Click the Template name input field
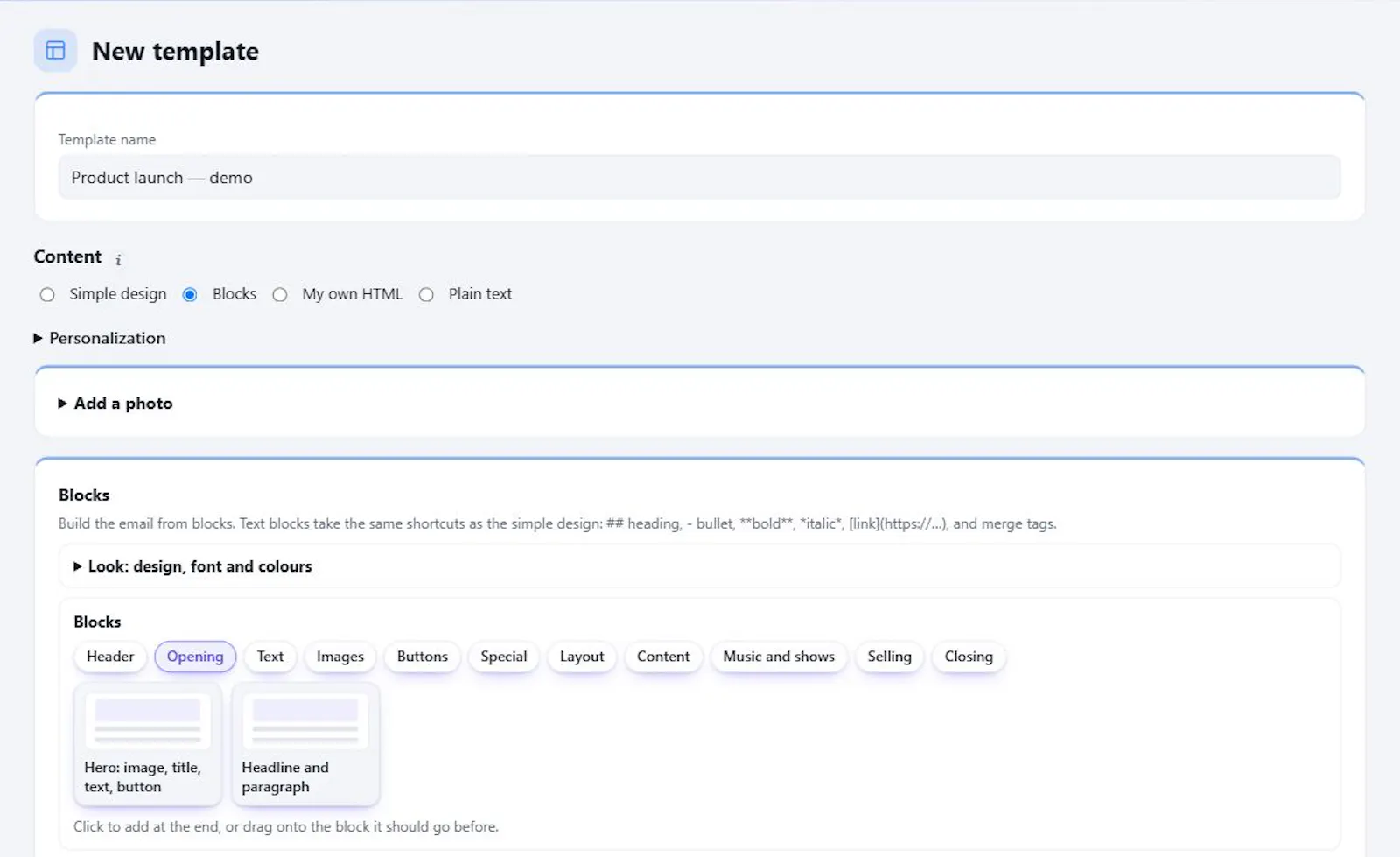The height and width of the screenshot is (857, 1400). click(x=699, y=178)
